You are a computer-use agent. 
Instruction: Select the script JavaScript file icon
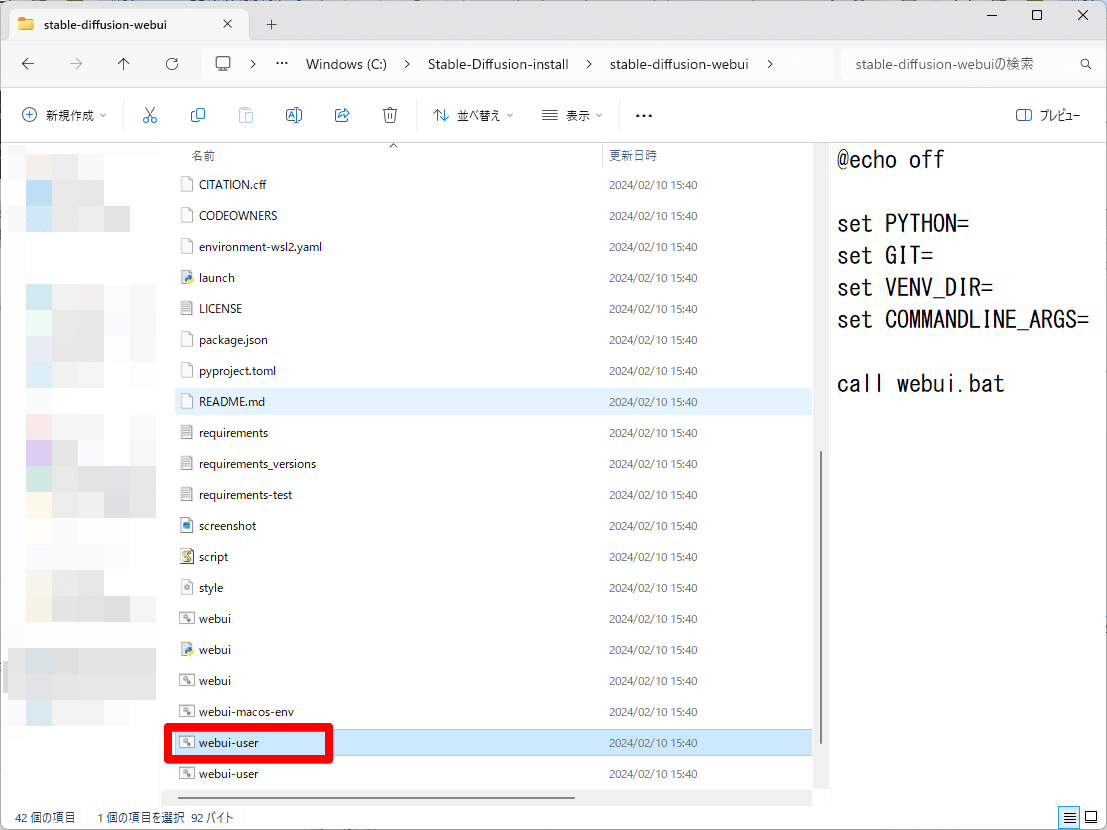coord(186,557)
